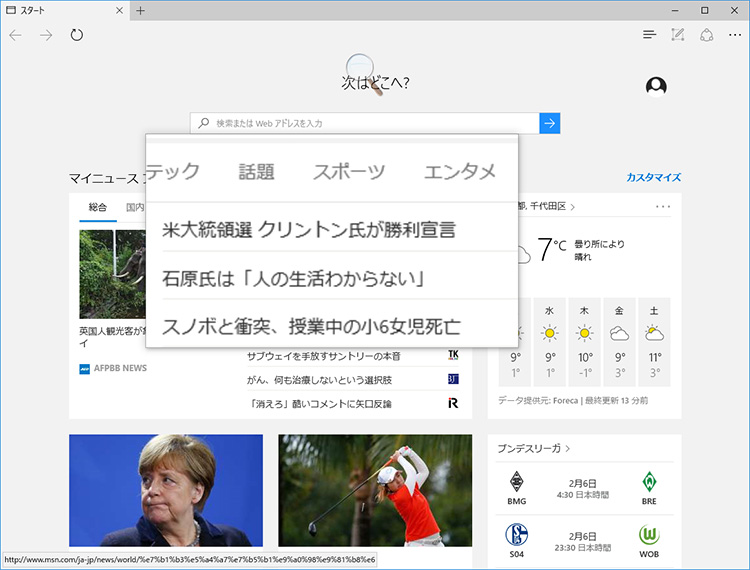The width and height of the screenshot is (750, 570).
Task: Open the サブウェイを手放すサントリー headline
Action: (x=324, y=356)
